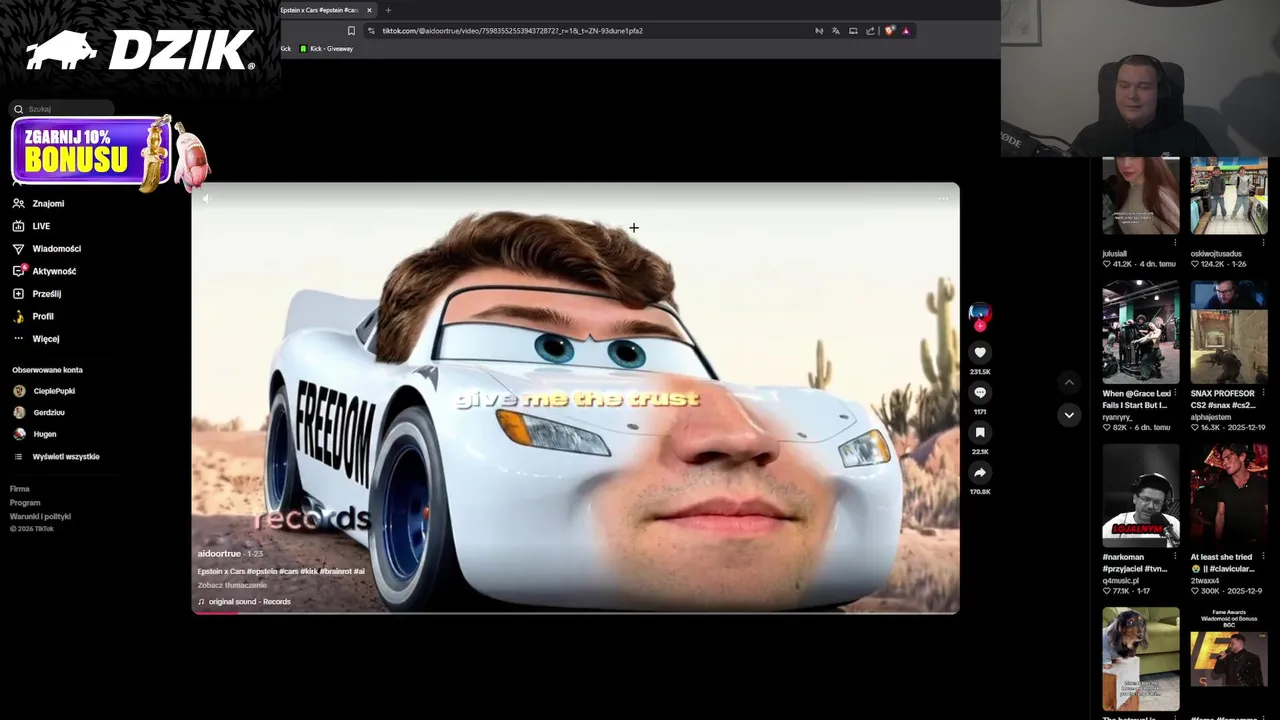
Task: Open the oskiwojtusadus video thumbnail
Action: [x=1229, y=195]
